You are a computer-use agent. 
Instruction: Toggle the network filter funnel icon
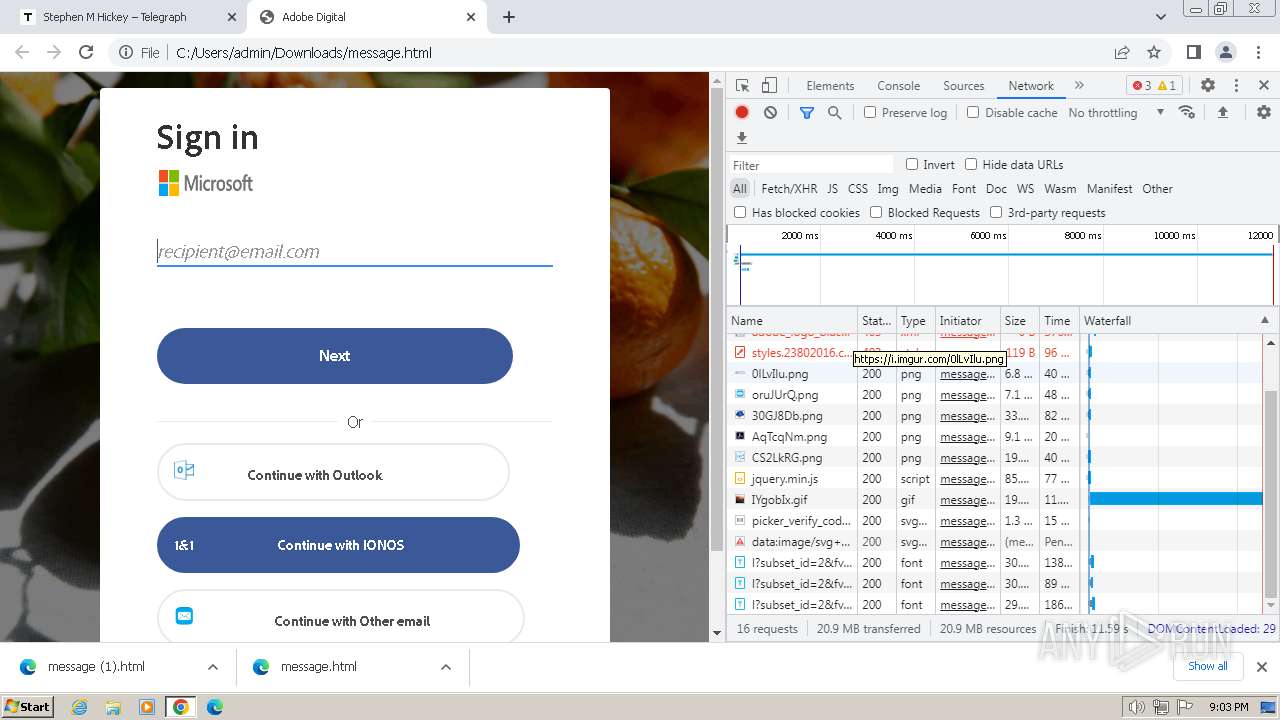click(x=806, y=113)
